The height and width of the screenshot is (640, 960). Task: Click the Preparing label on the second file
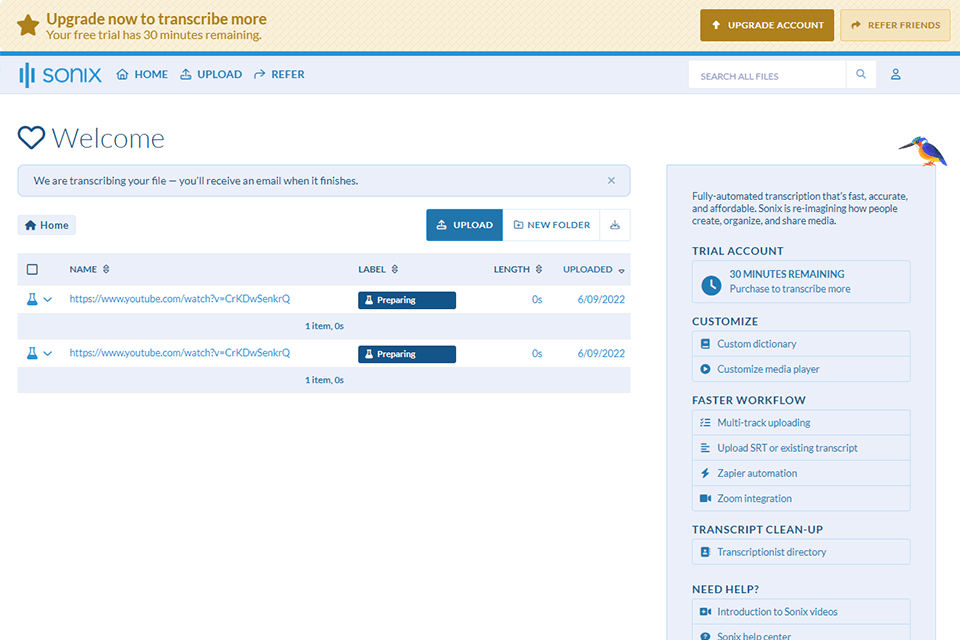pyautogui.click(x=407, y=354)
